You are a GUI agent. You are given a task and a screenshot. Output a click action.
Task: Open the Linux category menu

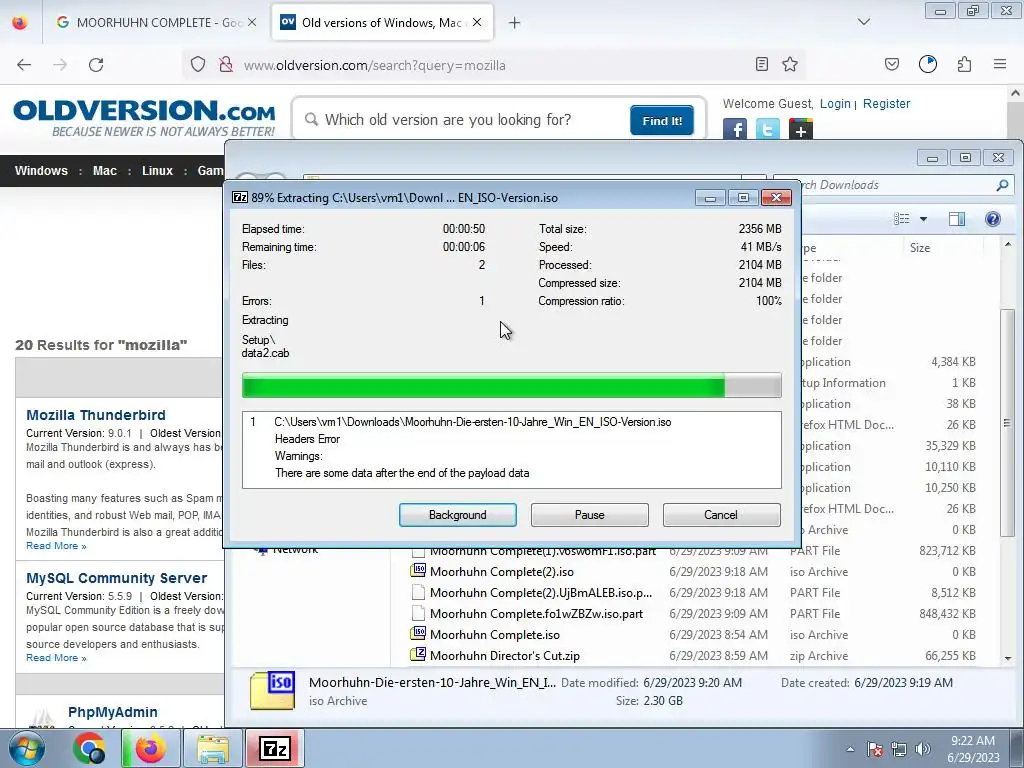coord(157,170)
